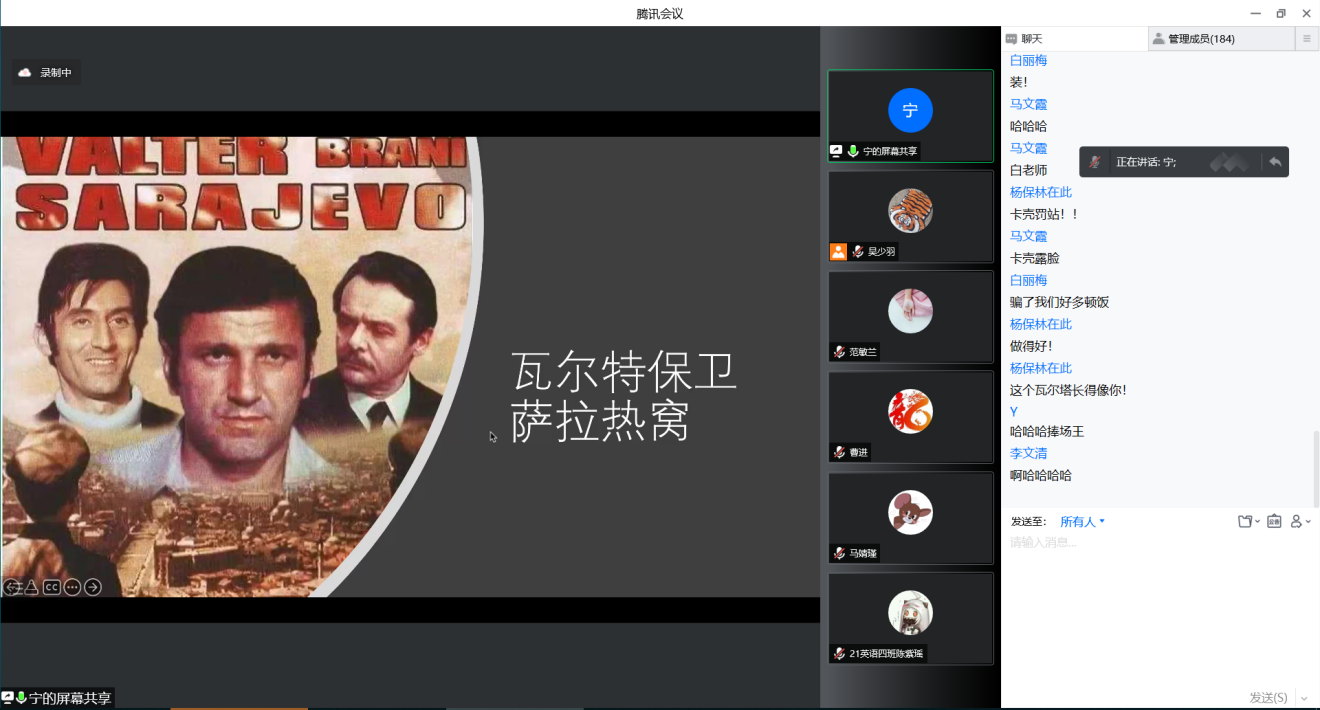Open the file folder dropdown in chat
1320x710 pixels.
tap(1248, 521)
